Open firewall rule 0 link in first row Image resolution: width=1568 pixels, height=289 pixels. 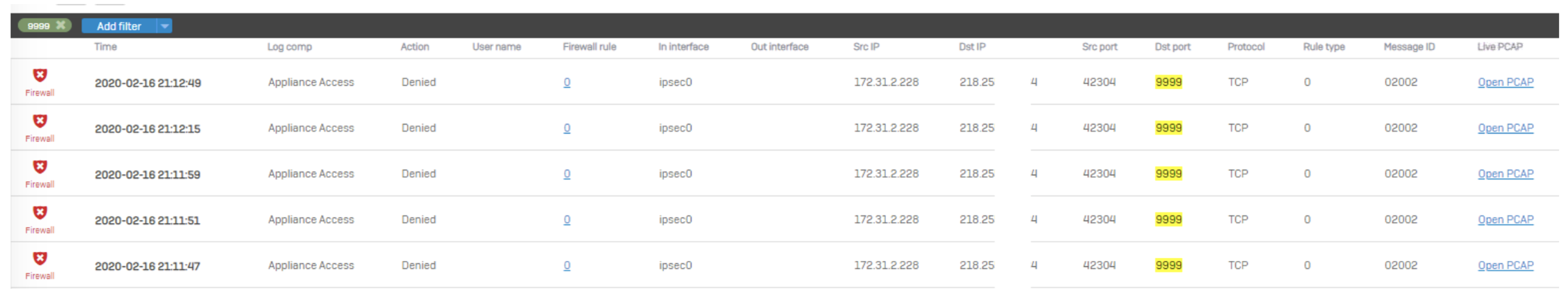pyautogui.click(x=566, y=82)
